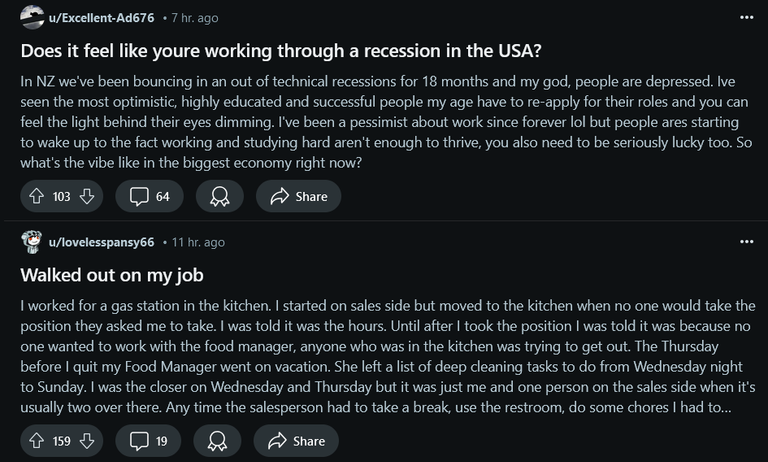Open the 19 comments on the walked out post
This screenshot has height=462, width=768.
click(x=148, y=441)
